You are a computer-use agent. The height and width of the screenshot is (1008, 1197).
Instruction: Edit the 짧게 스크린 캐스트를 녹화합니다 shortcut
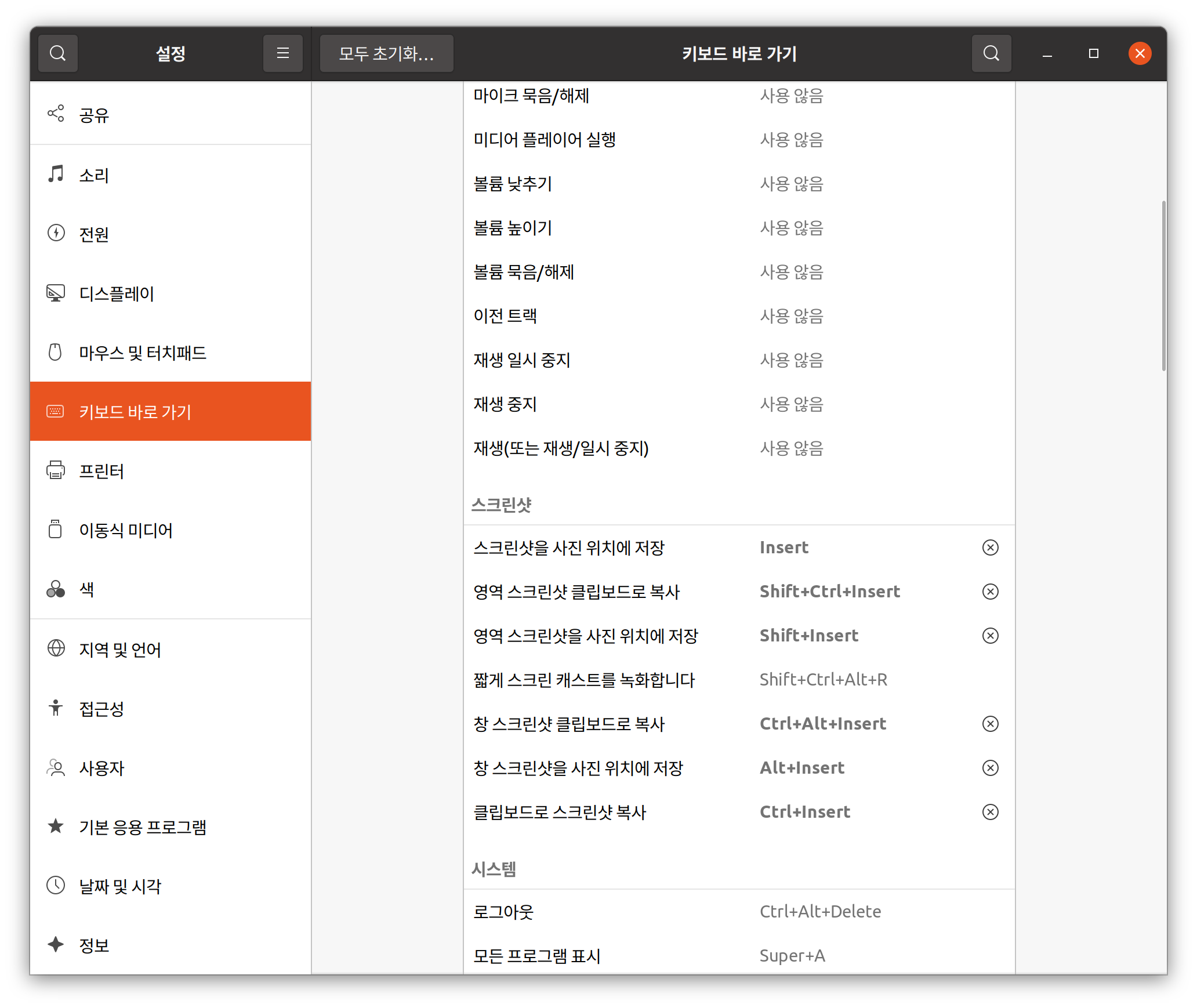click(x=739, y=680)
